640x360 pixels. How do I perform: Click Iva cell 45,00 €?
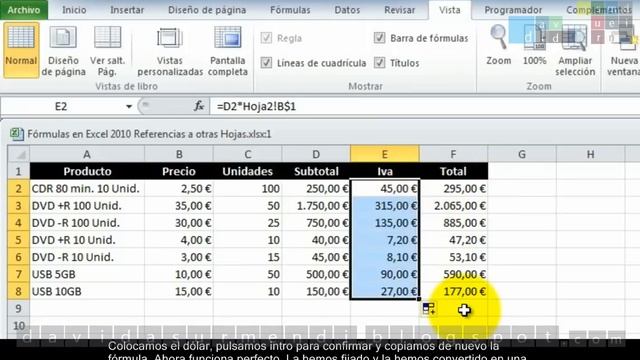pyautogui.click(x=384, y=189)
